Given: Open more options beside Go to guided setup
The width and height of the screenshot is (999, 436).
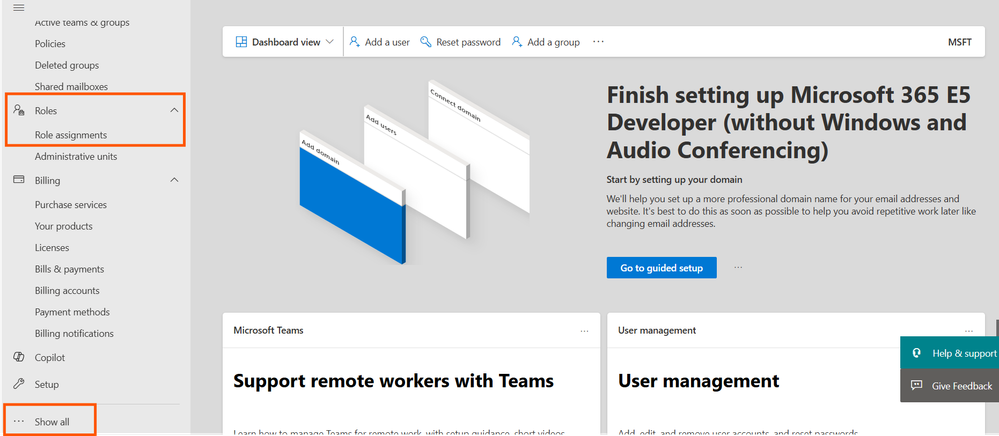Looking at the screenshot, I should pyautogui.click(x=738, y=268).
